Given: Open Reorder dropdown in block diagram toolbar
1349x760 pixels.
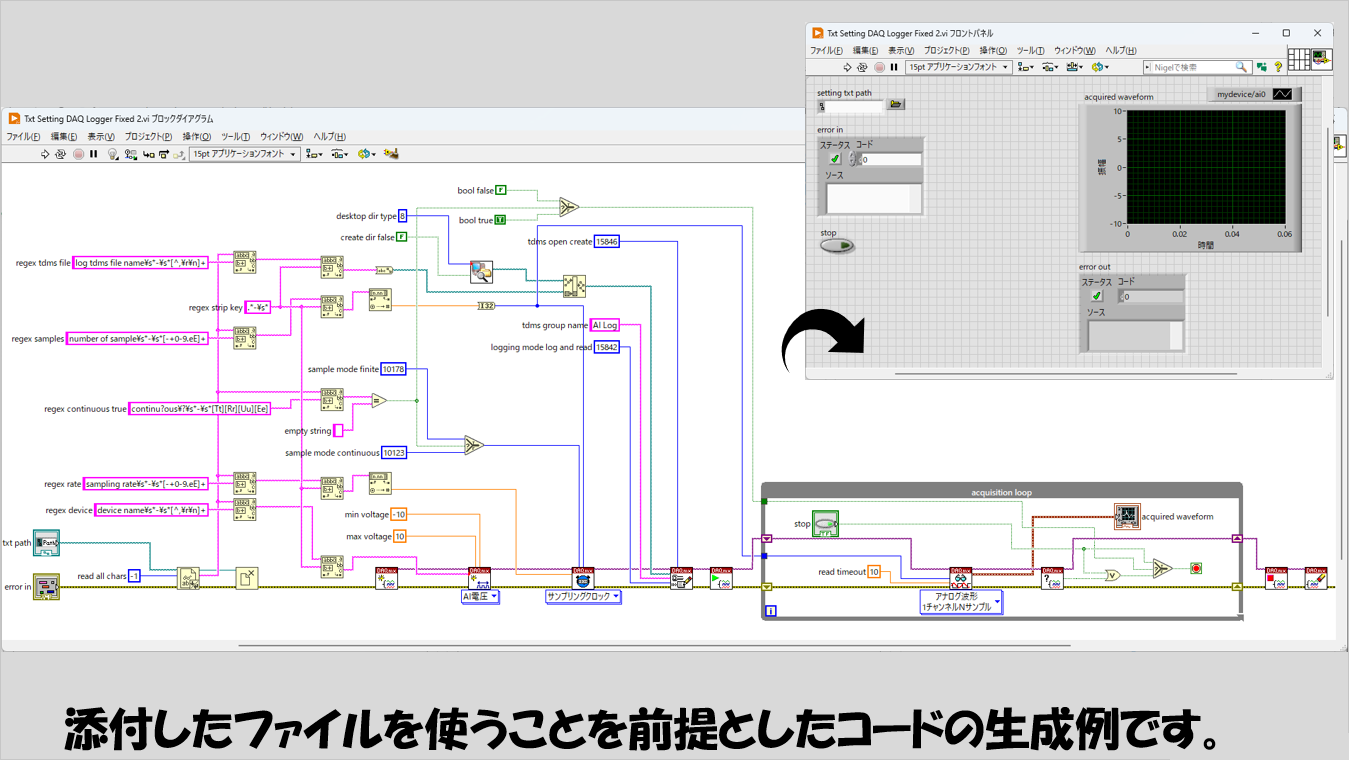Looking at the screenshot, I should click(367, 154).
